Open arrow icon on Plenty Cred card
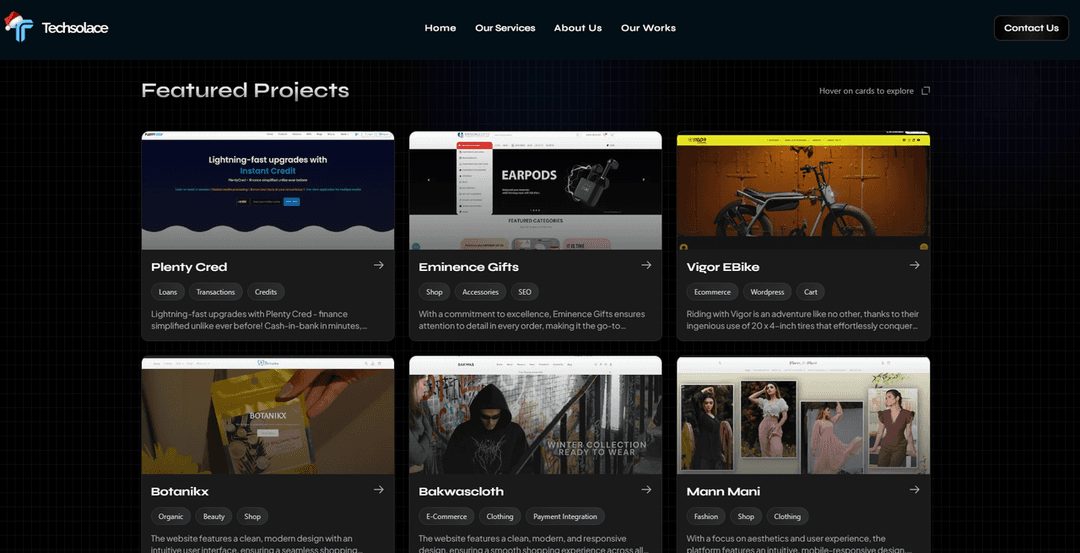The image size is (1080, 553). click(379, 265)
